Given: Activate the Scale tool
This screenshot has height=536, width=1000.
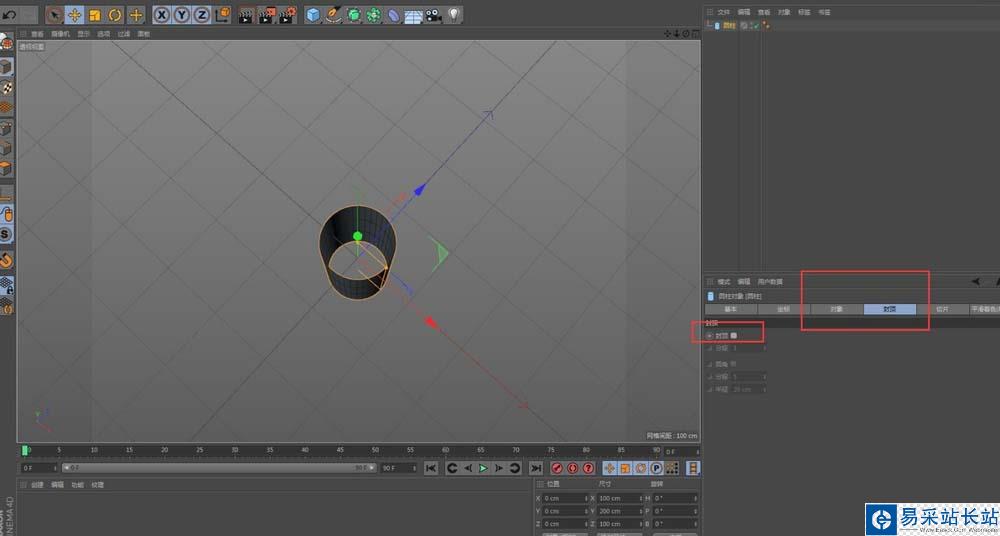Looking at the screenshot, I should (x=95, y=15).
